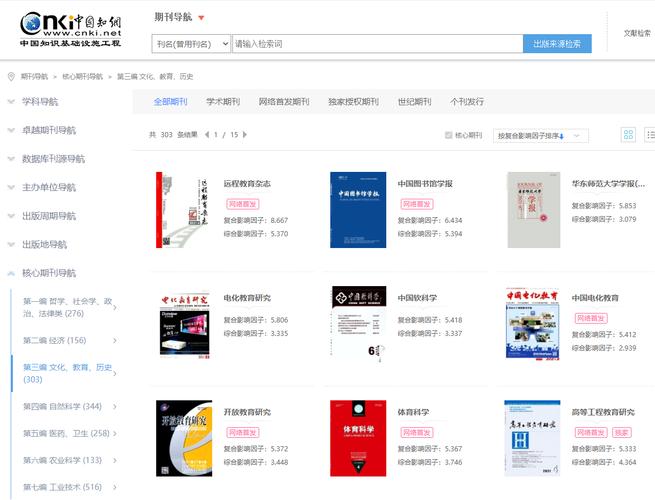655x500 pixels.
Task: Toggle the 核心期刊 checkbox
Action: [449, 135]
